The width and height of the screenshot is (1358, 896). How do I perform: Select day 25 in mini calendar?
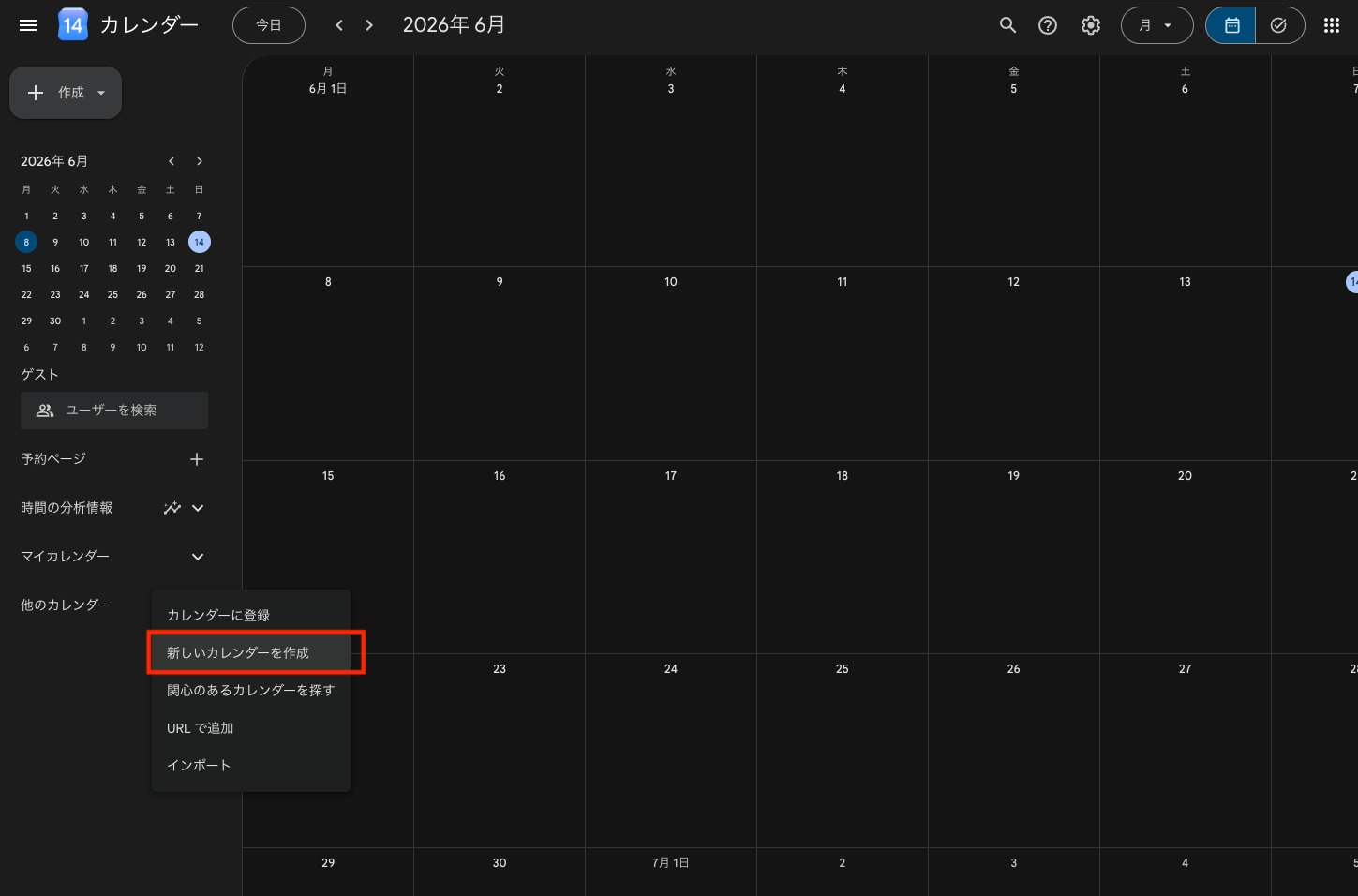click(x=112, y=294)
